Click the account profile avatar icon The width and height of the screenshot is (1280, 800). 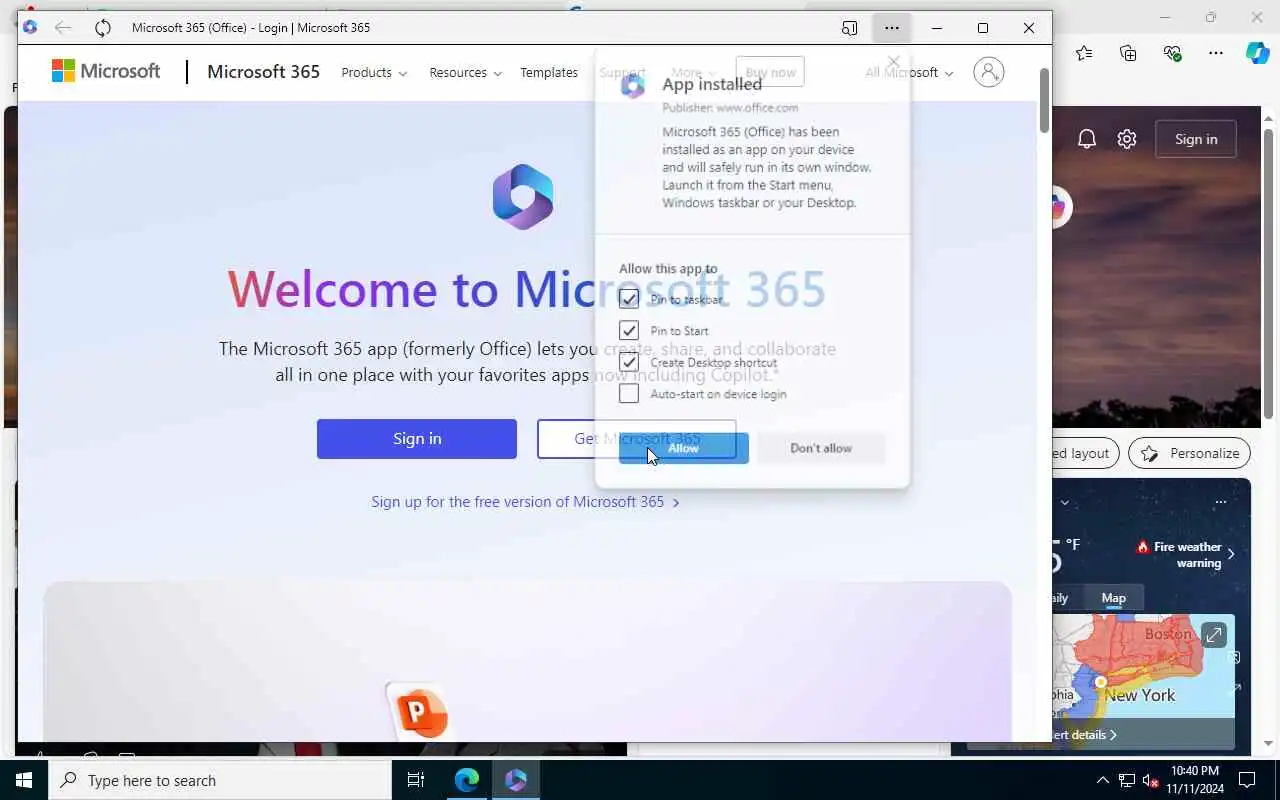coord(988,72)
